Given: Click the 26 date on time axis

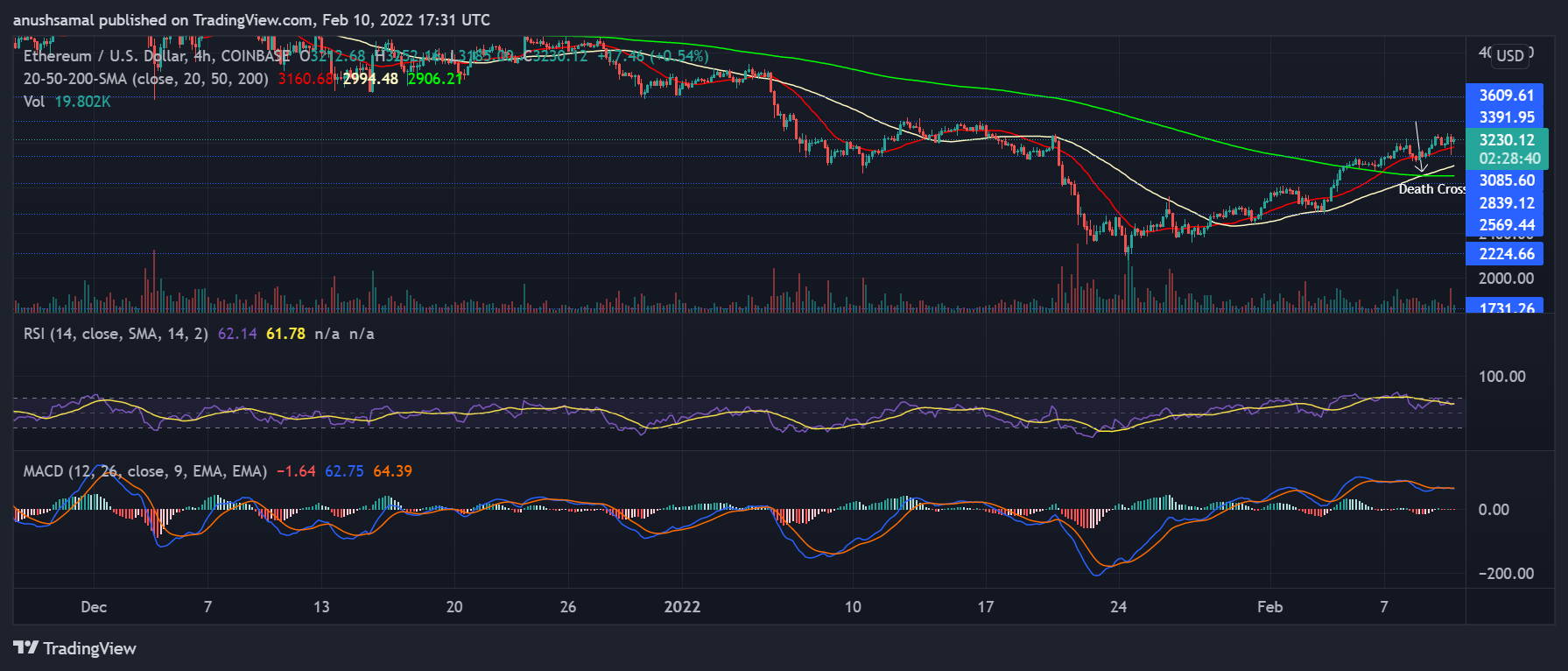Looking at the screenshot, I should [x=568, y=607].
